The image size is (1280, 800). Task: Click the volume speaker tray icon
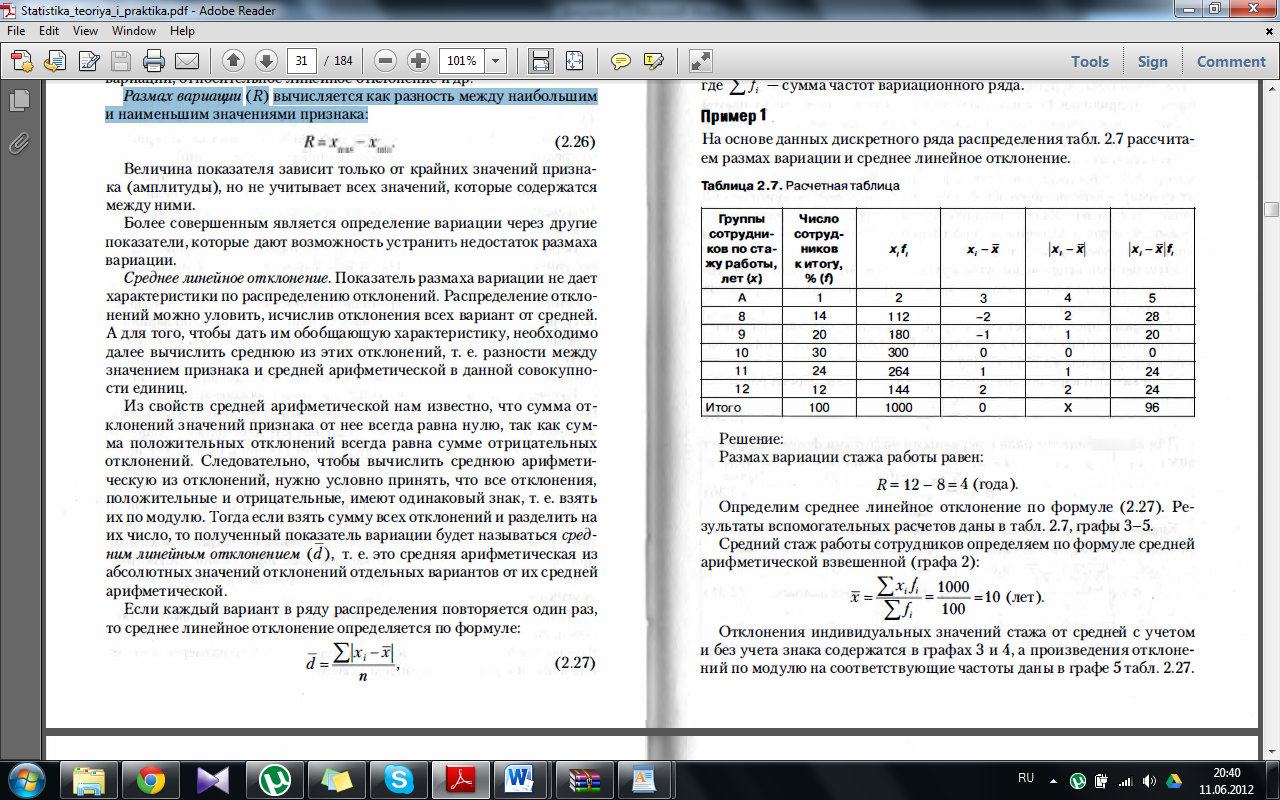(1148, 779)
